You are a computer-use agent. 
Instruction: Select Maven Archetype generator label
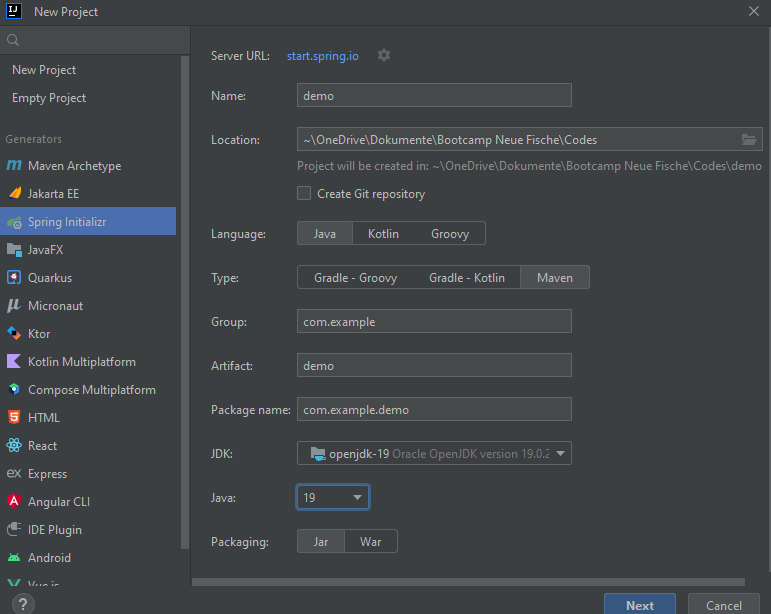(74, 166)
